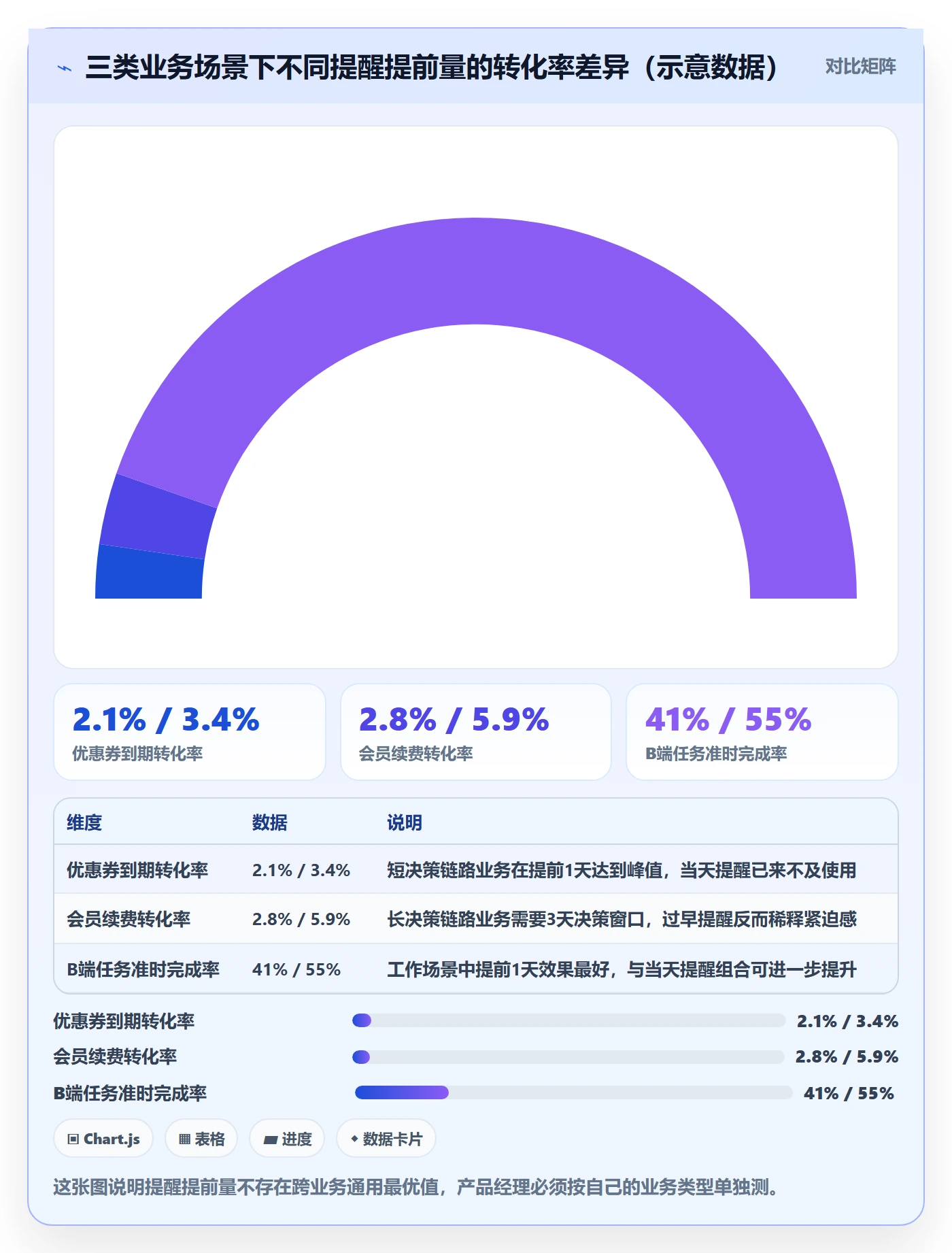Select table row cell 会员续费转化率
The image size is (952, 1253).
click(129, 919)
